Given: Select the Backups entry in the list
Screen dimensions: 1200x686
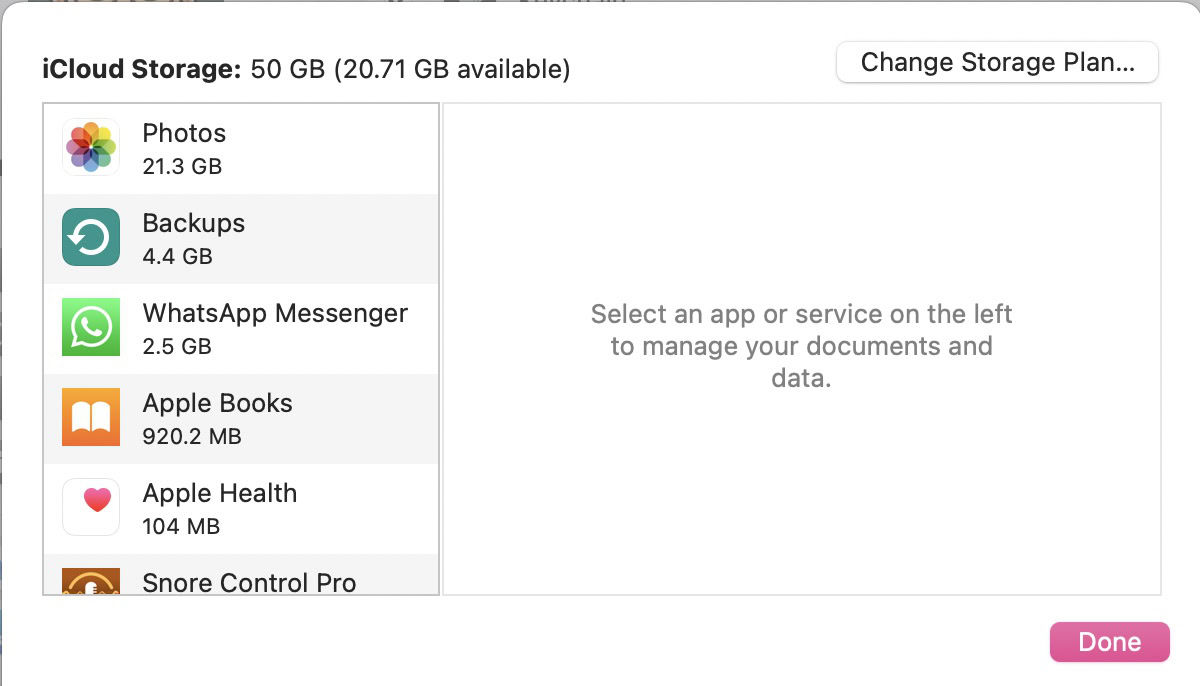Looking at the screenshot, I should [194, 223].
